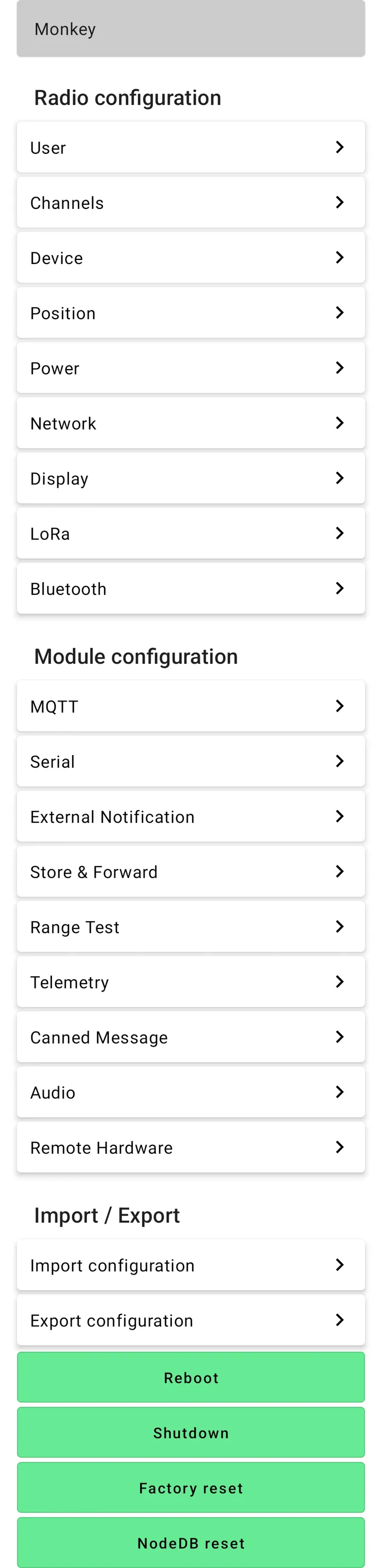Click the arrow icon beside Telemetry
The image size is (382, 1568).
coord(340,982)
